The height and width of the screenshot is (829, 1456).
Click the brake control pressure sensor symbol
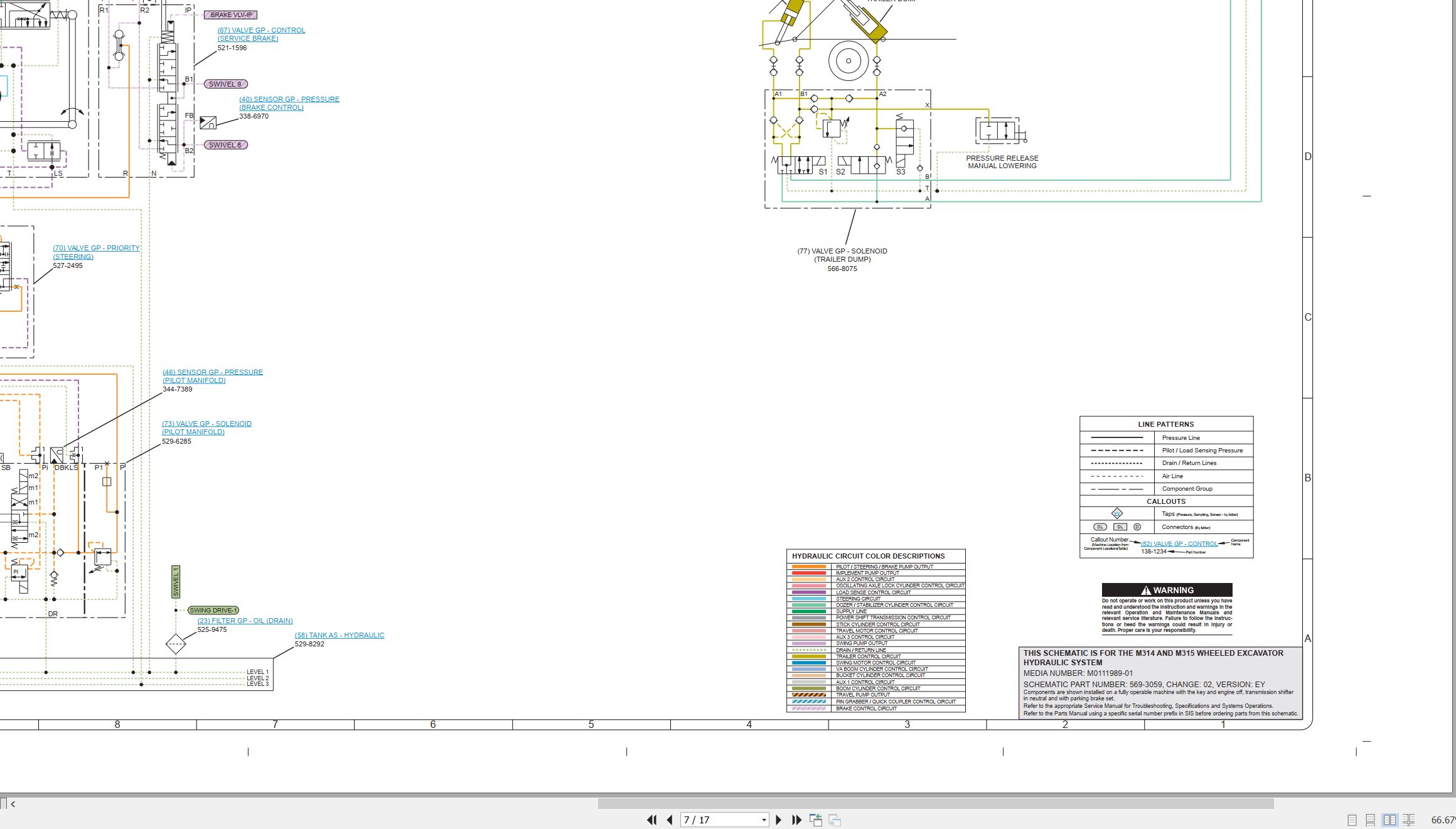208,123
